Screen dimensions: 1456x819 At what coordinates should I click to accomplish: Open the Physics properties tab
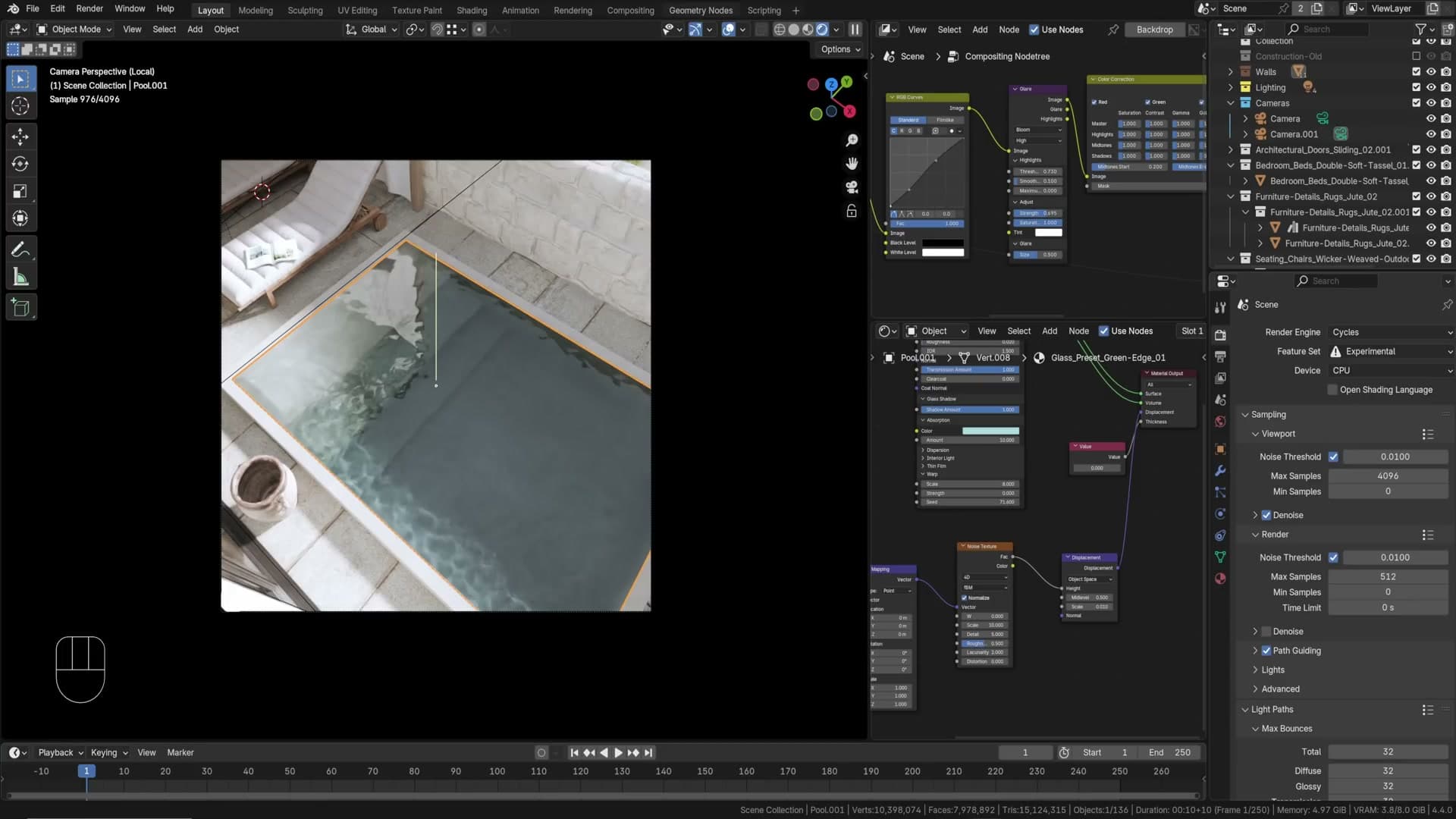click(1220, 514)
